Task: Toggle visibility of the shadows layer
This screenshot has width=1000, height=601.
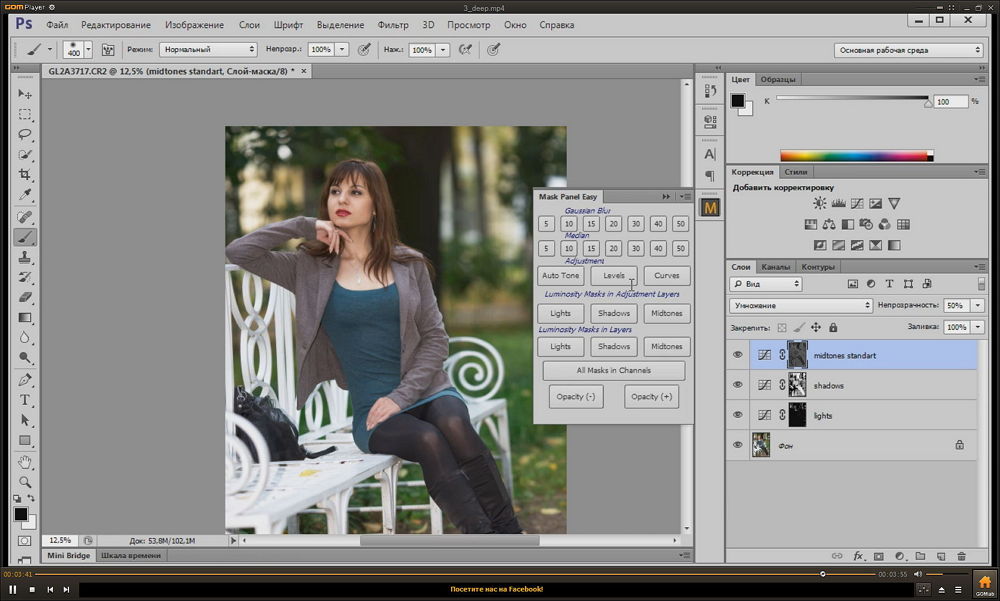Action: point(738,385)
